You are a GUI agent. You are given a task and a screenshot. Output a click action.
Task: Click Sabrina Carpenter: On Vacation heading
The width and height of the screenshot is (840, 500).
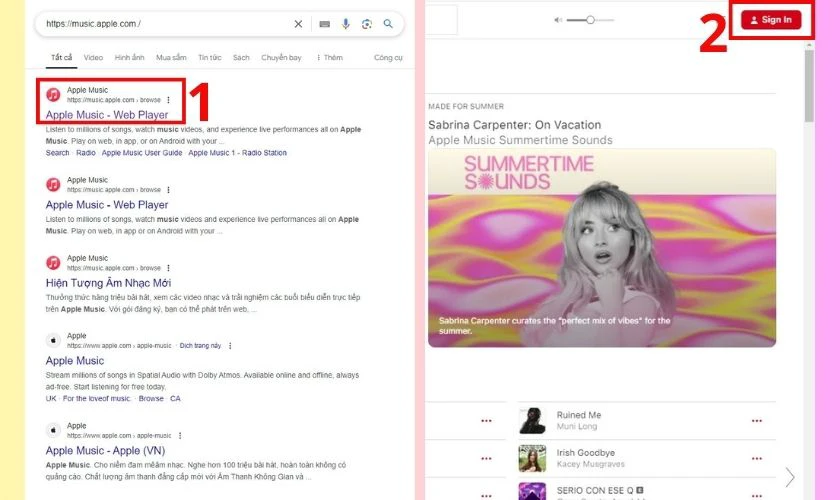click(x=514, y=125)
